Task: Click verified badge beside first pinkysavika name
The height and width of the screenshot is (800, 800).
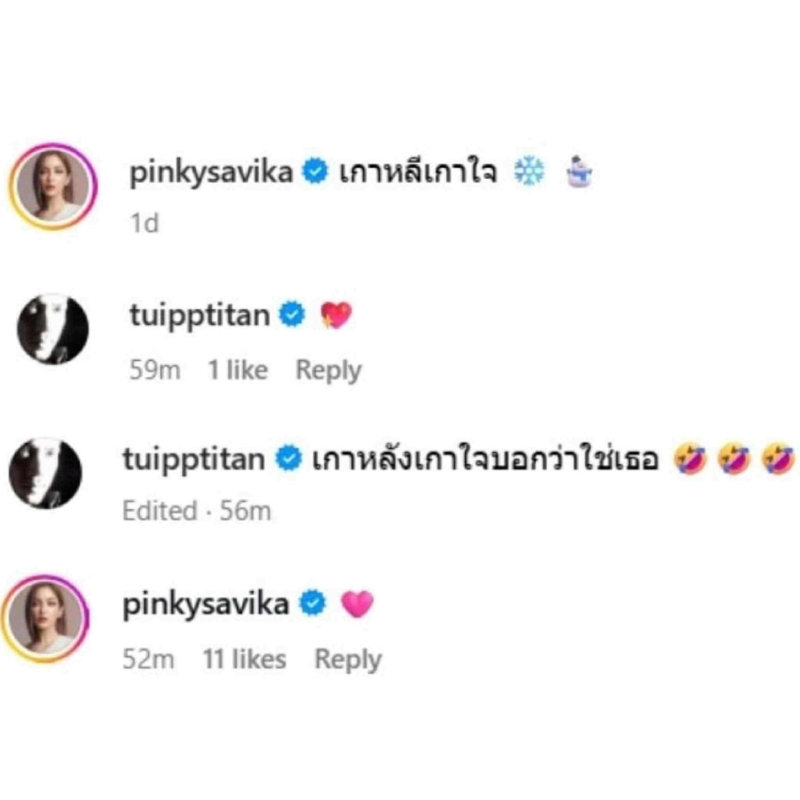Action: pyautogui.click(x=315, y=171)
